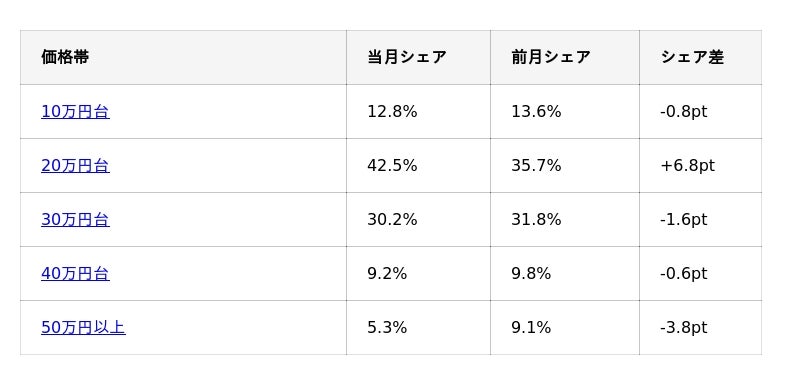The image size is (800, 385).
Task: Open the 10万円台 price range link
Action: [x=75, y=112]
